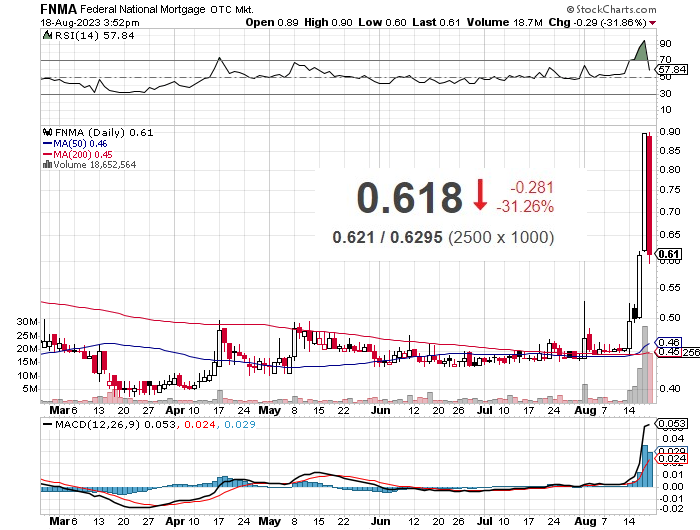Click the 90 level on RSI axis
Screen dimensions: 700x530
[x=665, y=44]
